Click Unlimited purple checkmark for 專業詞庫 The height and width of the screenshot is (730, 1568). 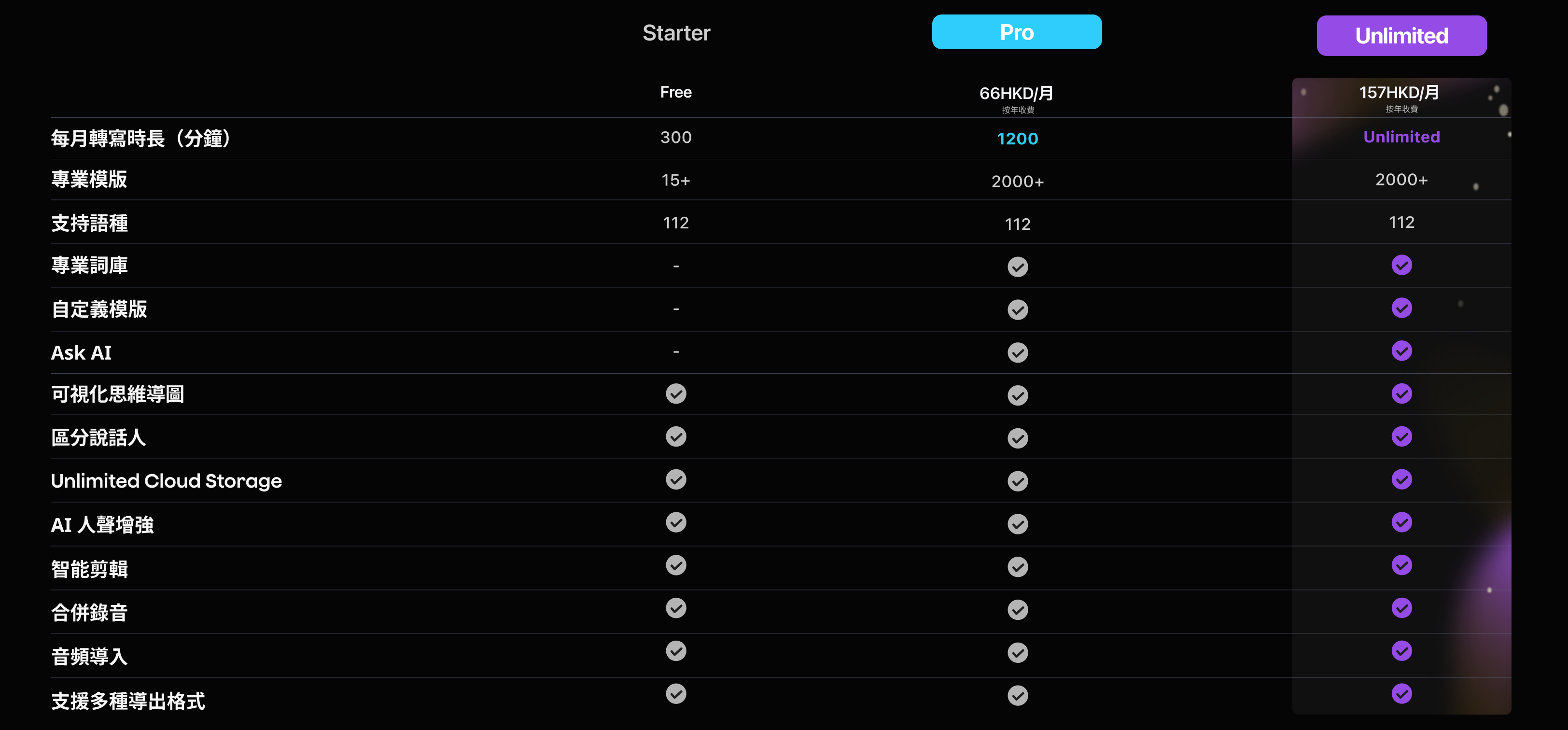[1401, 265]
